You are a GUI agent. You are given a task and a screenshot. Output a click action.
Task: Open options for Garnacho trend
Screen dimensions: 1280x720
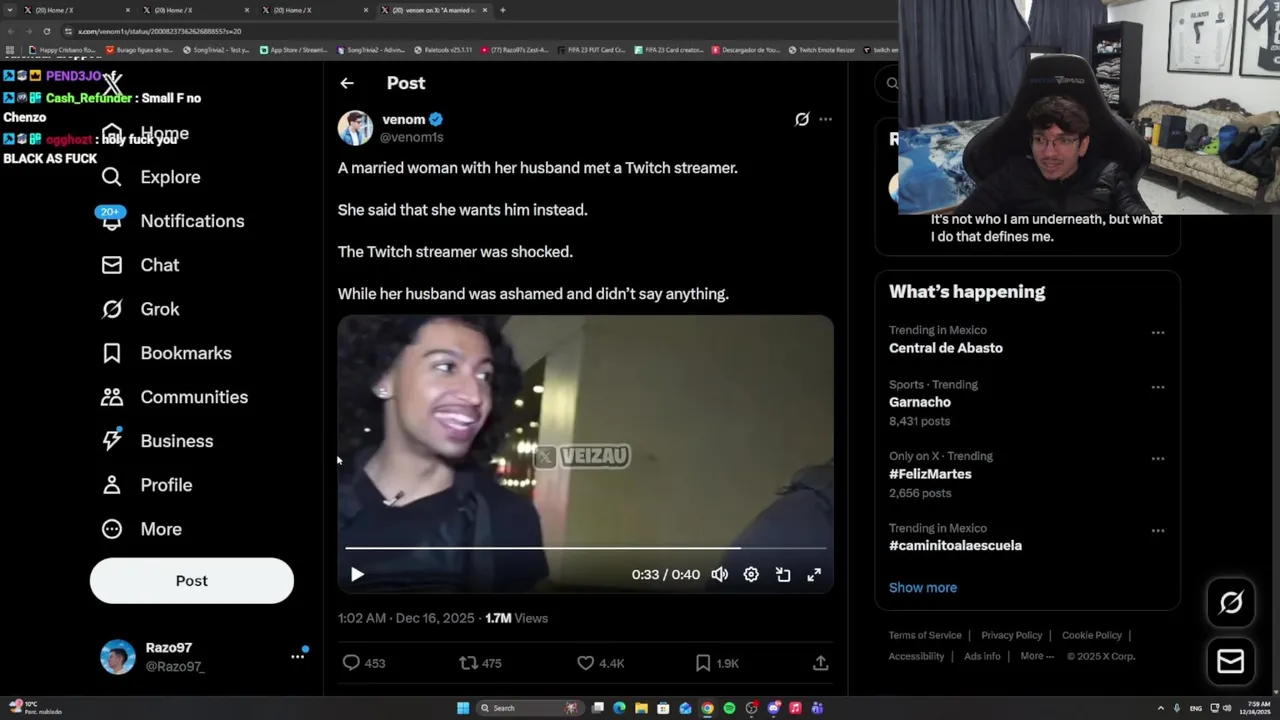1158,387
